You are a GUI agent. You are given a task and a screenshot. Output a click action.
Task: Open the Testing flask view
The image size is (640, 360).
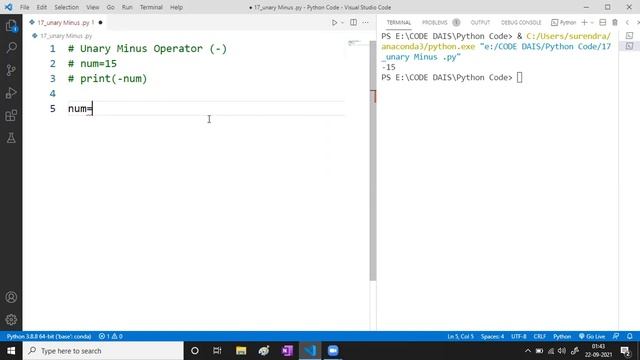[x=11, y=138]
